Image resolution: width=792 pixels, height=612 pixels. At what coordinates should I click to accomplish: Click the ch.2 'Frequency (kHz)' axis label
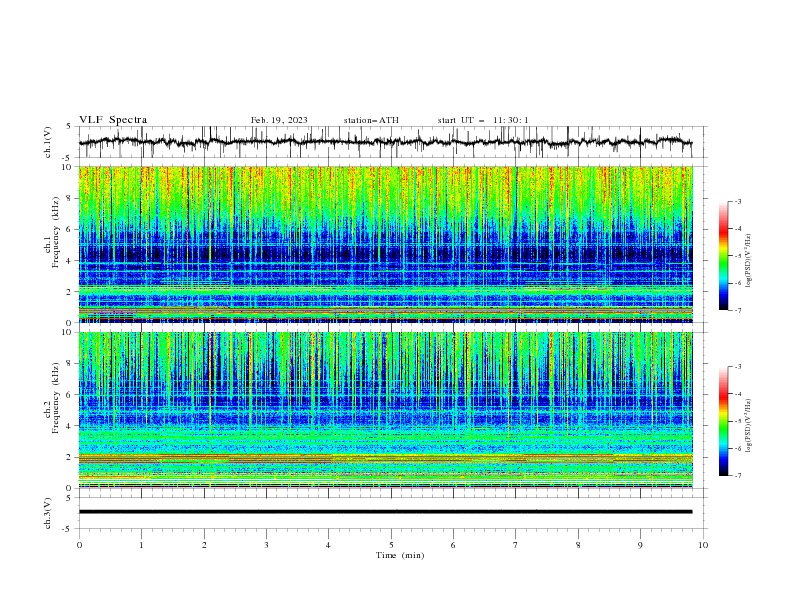[x=55, y=398]
